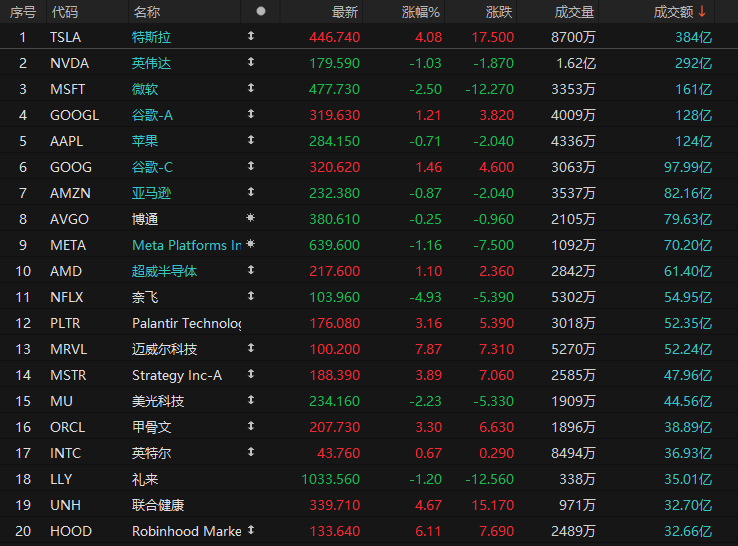Select the PLTR ticker code
This screenshot has height=546, width=738.
[65, 323]
